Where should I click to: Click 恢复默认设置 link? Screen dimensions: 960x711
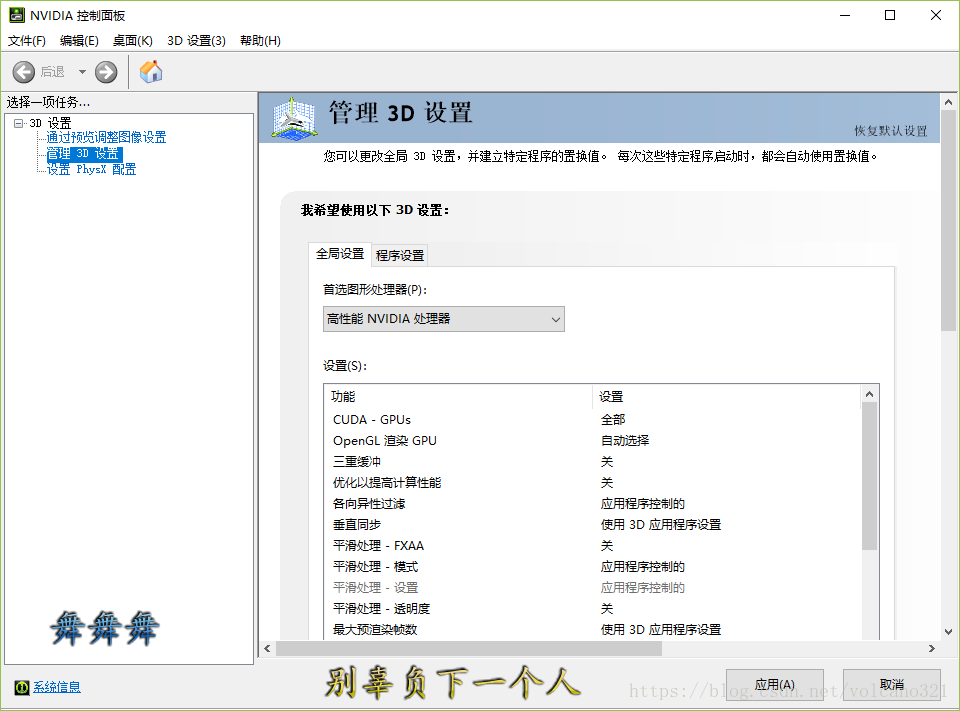coord(891,131)
